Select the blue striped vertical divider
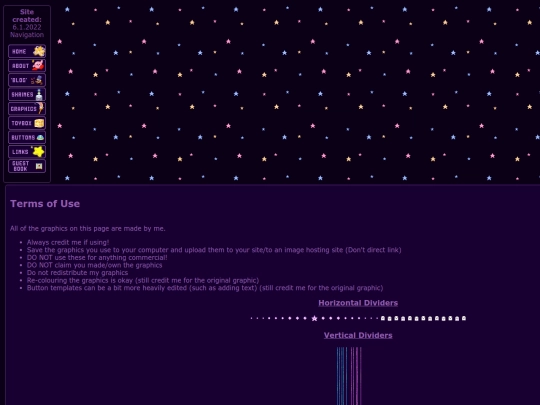The width and height of the screenshot is (540, 405). (342, 376)
